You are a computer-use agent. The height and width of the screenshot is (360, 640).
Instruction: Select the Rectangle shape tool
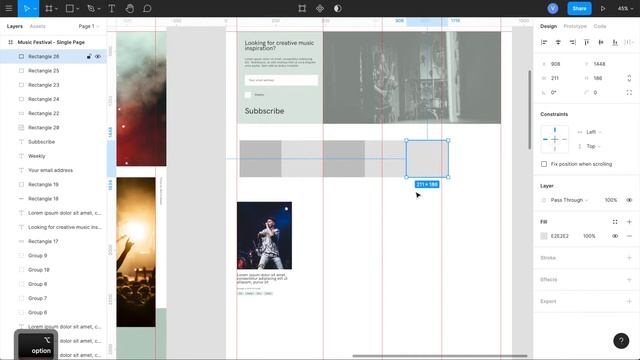click(70, 8)
